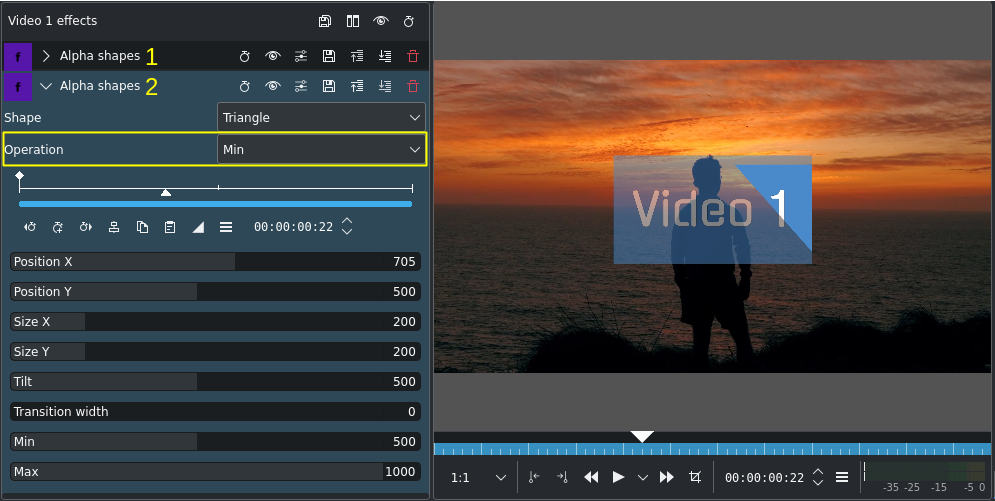The height and width of the screenshot is (501, 995).
Task: Open presets for Alpha shapes 1
Action: coord(301,56)
